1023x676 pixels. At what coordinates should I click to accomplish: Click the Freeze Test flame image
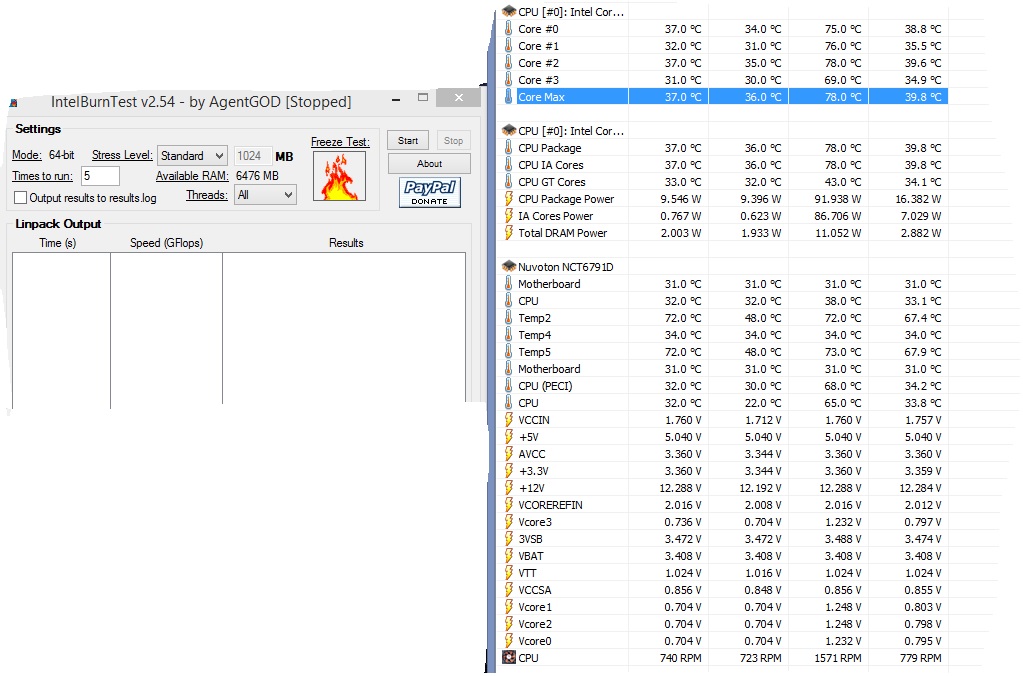[x=339, y=176]
